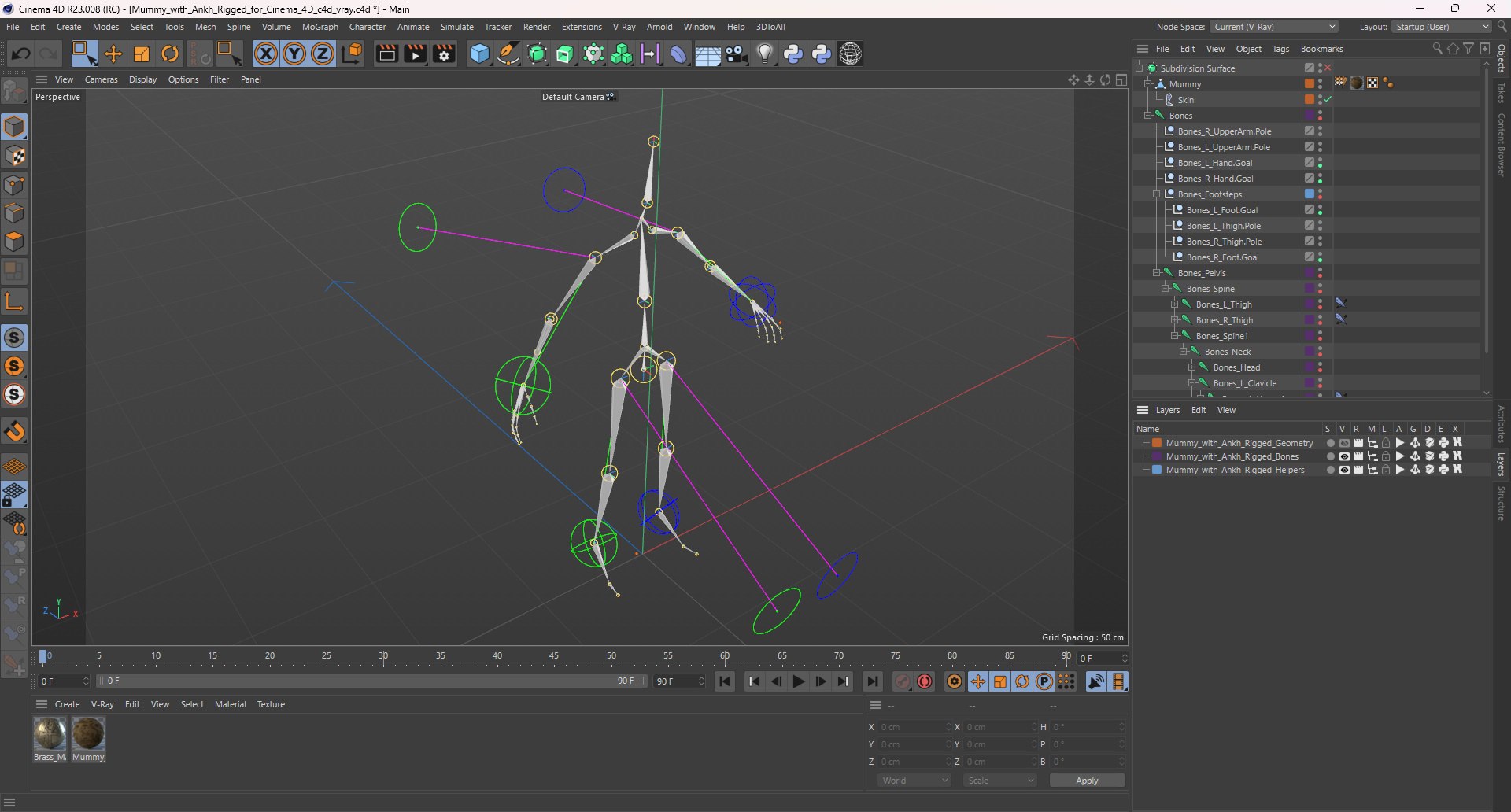Image resolution: width=1511 pixels, height=812 pixels.
Task: Toggle visibility of Mummy_with_Ankh_Rigged_Helpers layer
Action: pyautogui.click(x=1344, y=470)
